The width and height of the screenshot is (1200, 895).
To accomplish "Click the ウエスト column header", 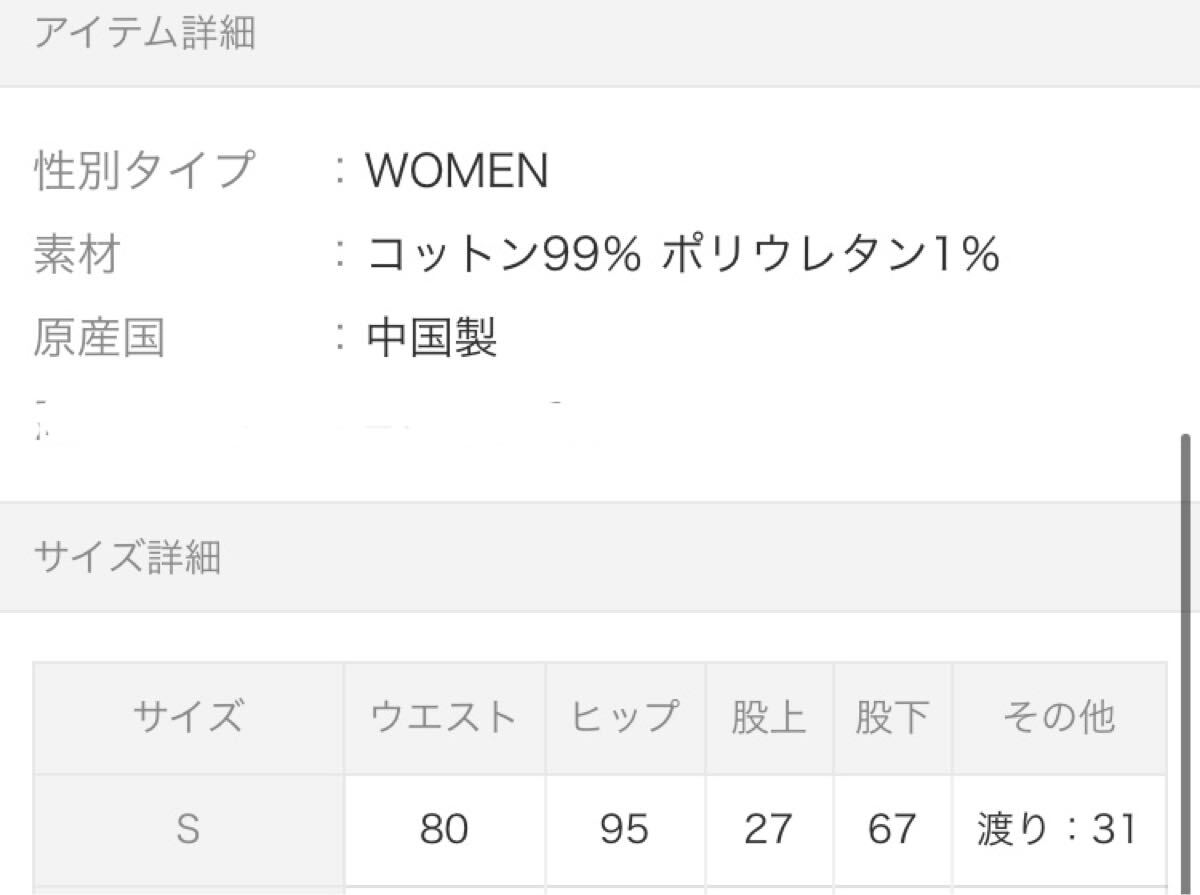I will (444, 717).
